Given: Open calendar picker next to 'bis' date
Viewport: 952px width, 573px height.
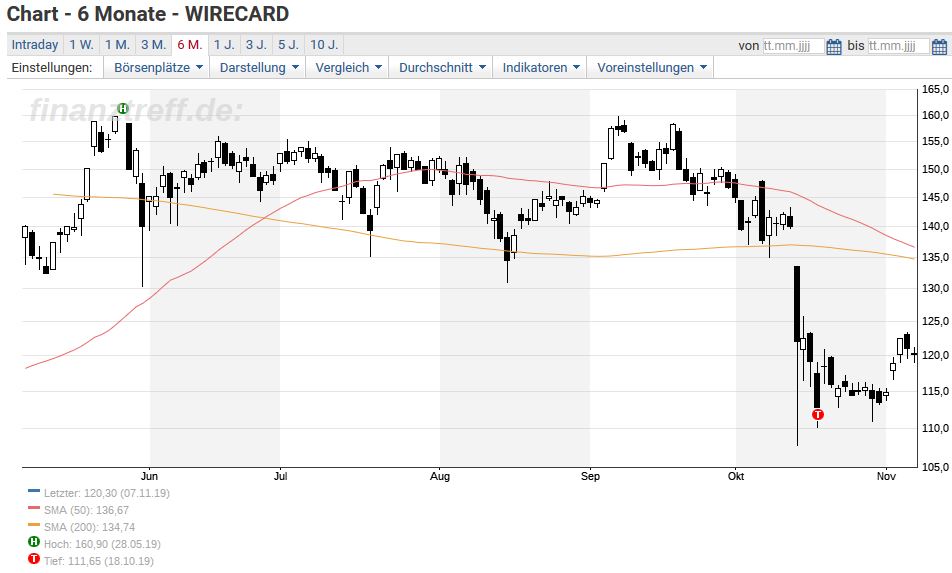Looking at the screenshot, I should (x=939, y=46).
